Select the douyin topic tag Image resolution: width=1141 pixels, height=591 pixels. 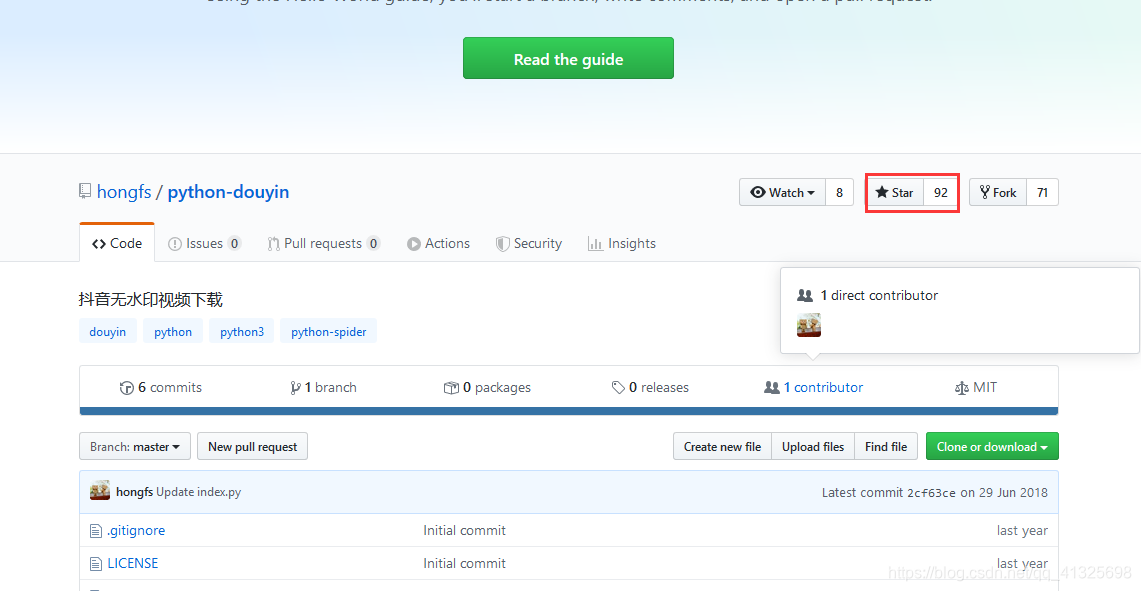[x=108, y=331]
